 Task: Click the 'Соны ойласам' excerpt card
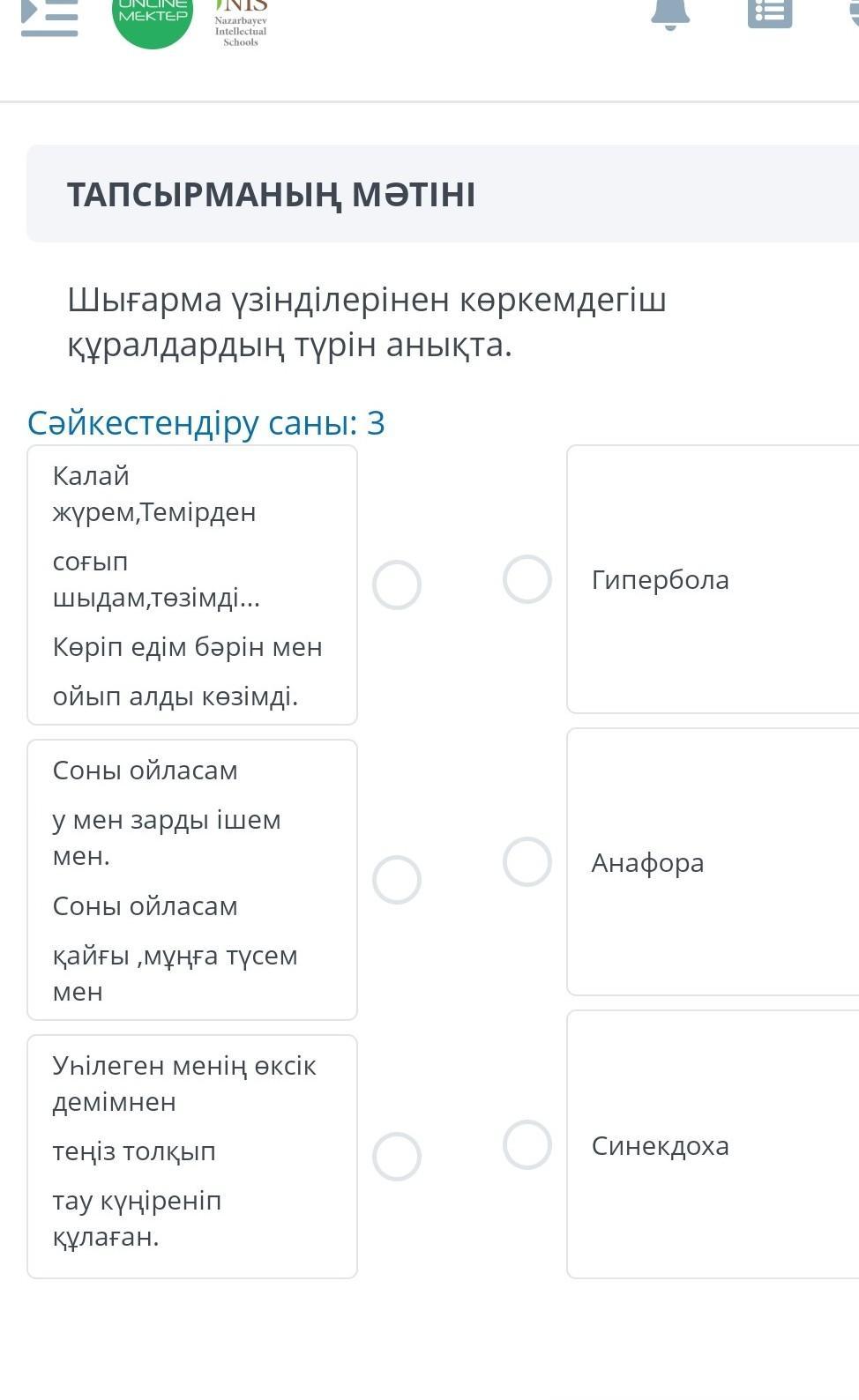[192, 880]
